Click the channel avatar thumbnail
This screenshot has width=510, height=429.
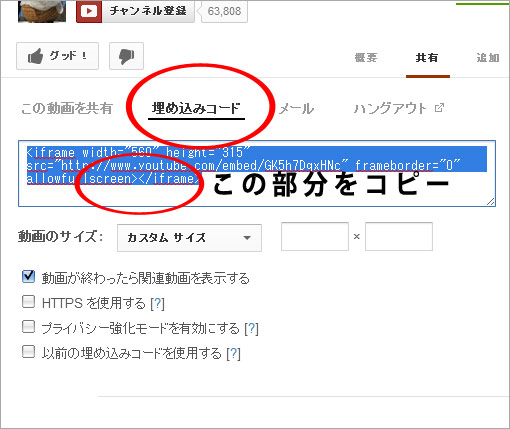click(42, 11)
